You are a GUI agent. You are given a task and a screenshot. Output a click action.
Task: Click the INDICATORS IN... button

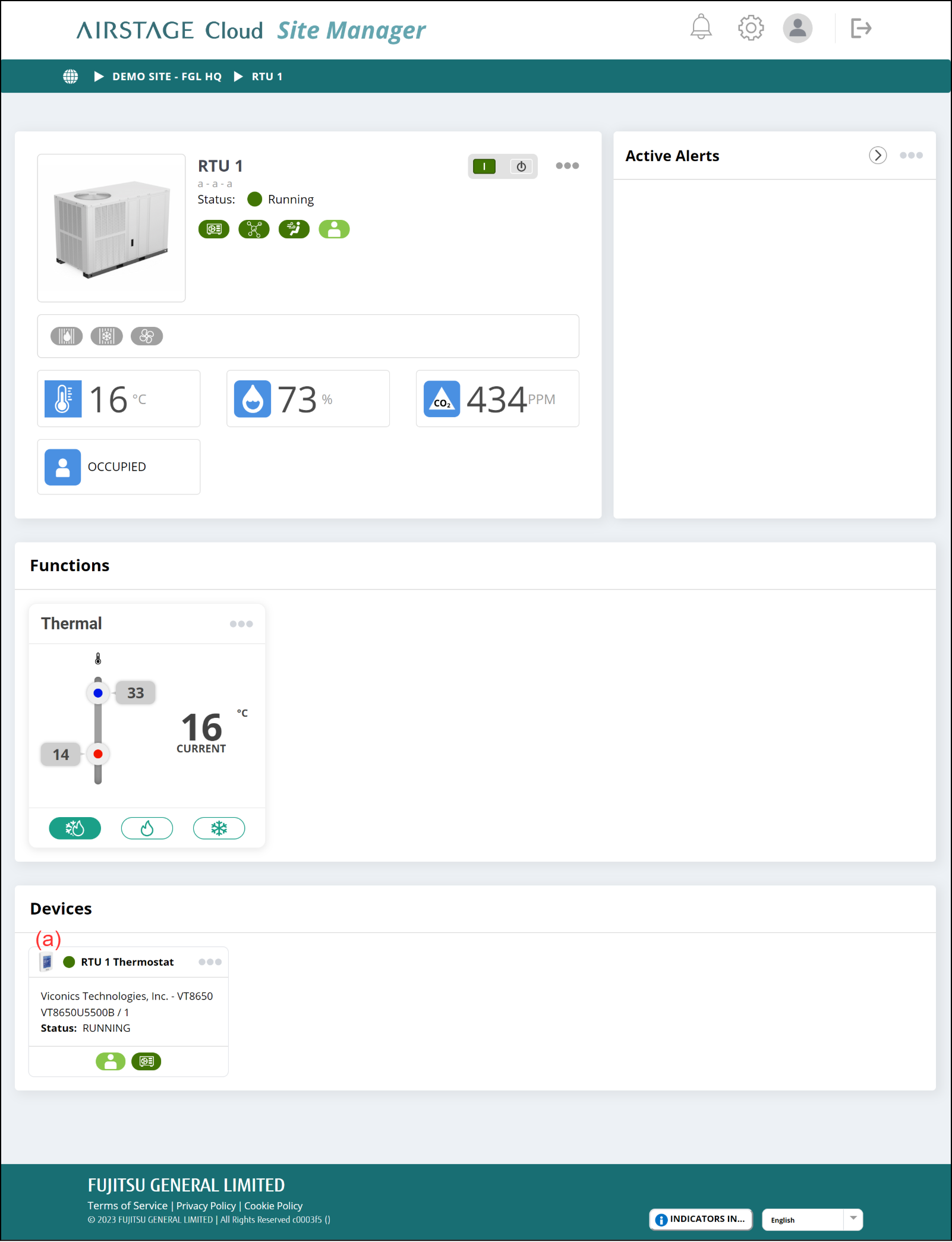[x=701, y=1219]
